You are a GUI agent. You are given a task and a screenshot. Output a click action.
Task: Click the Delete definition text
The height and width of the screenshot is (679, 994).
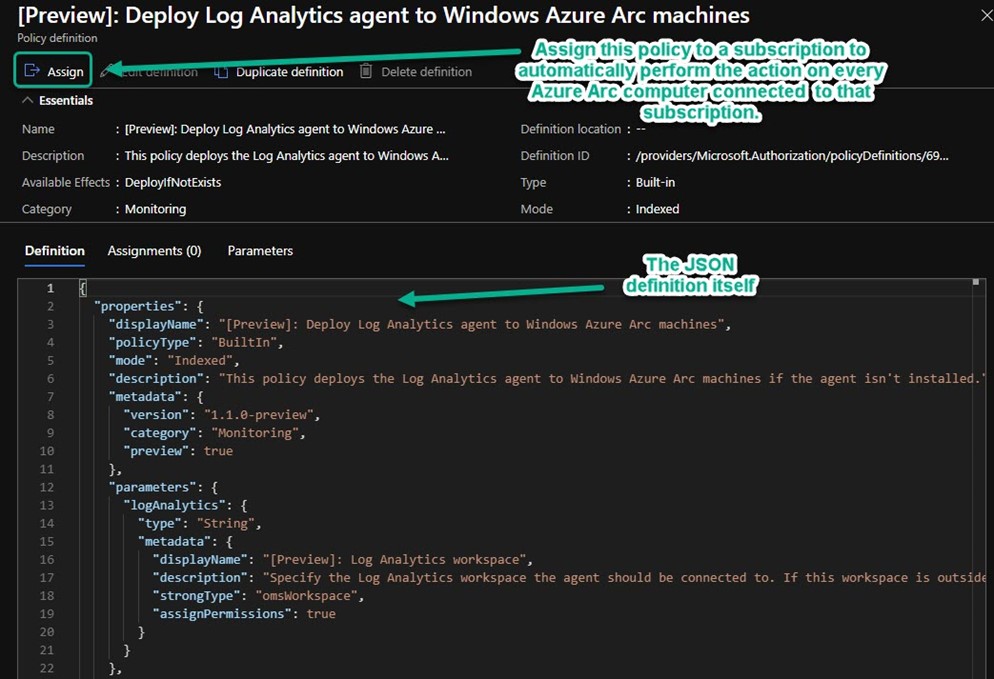[426, 71]
